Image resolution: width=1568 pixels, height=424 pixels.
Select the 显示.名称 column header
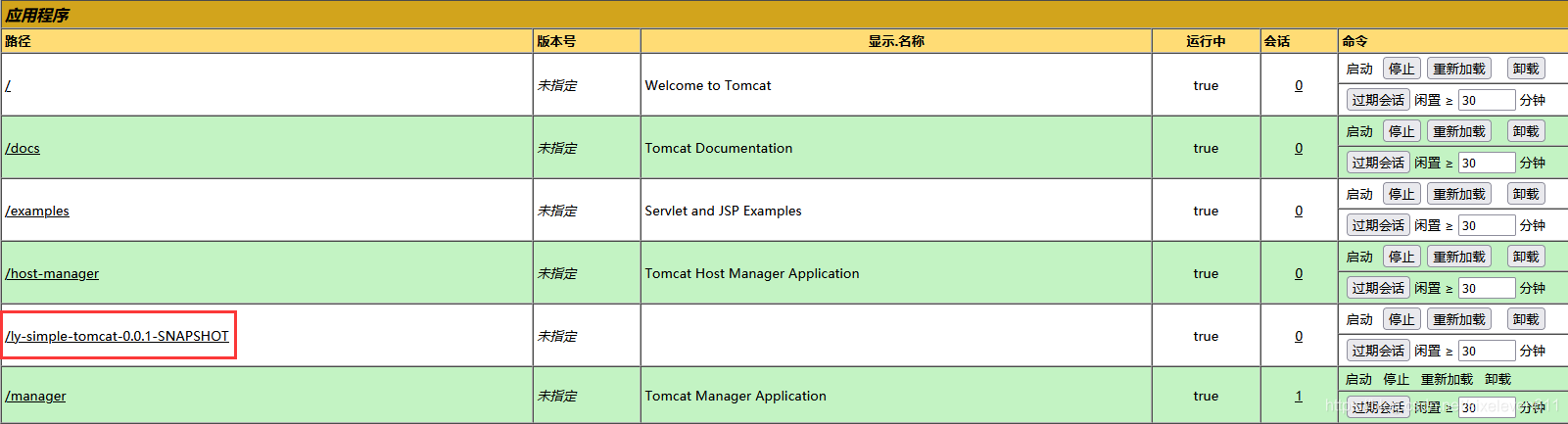[896, 41]
